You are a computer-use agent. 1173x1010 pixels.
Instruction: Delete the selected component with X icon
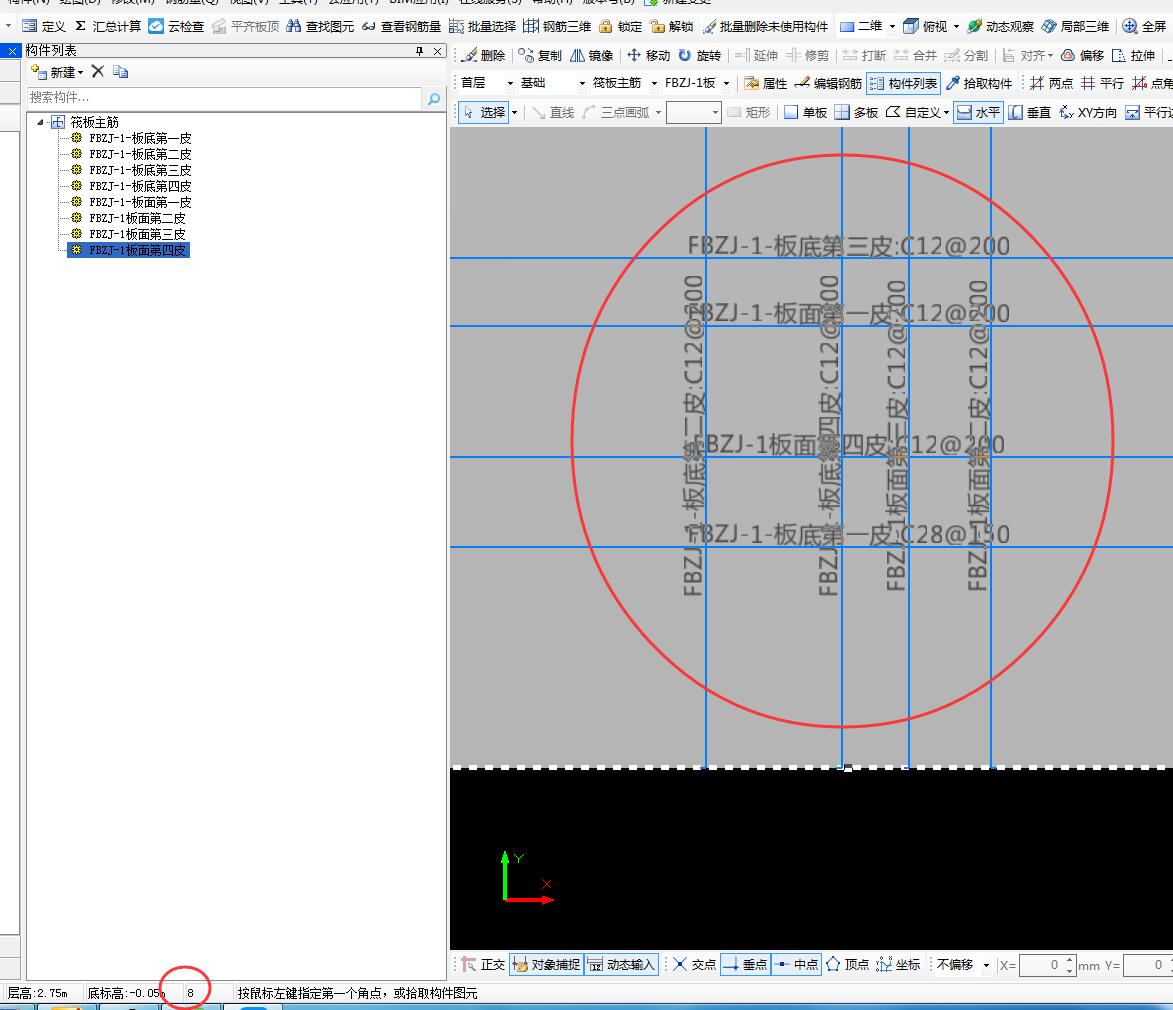(x=97, y=71)
